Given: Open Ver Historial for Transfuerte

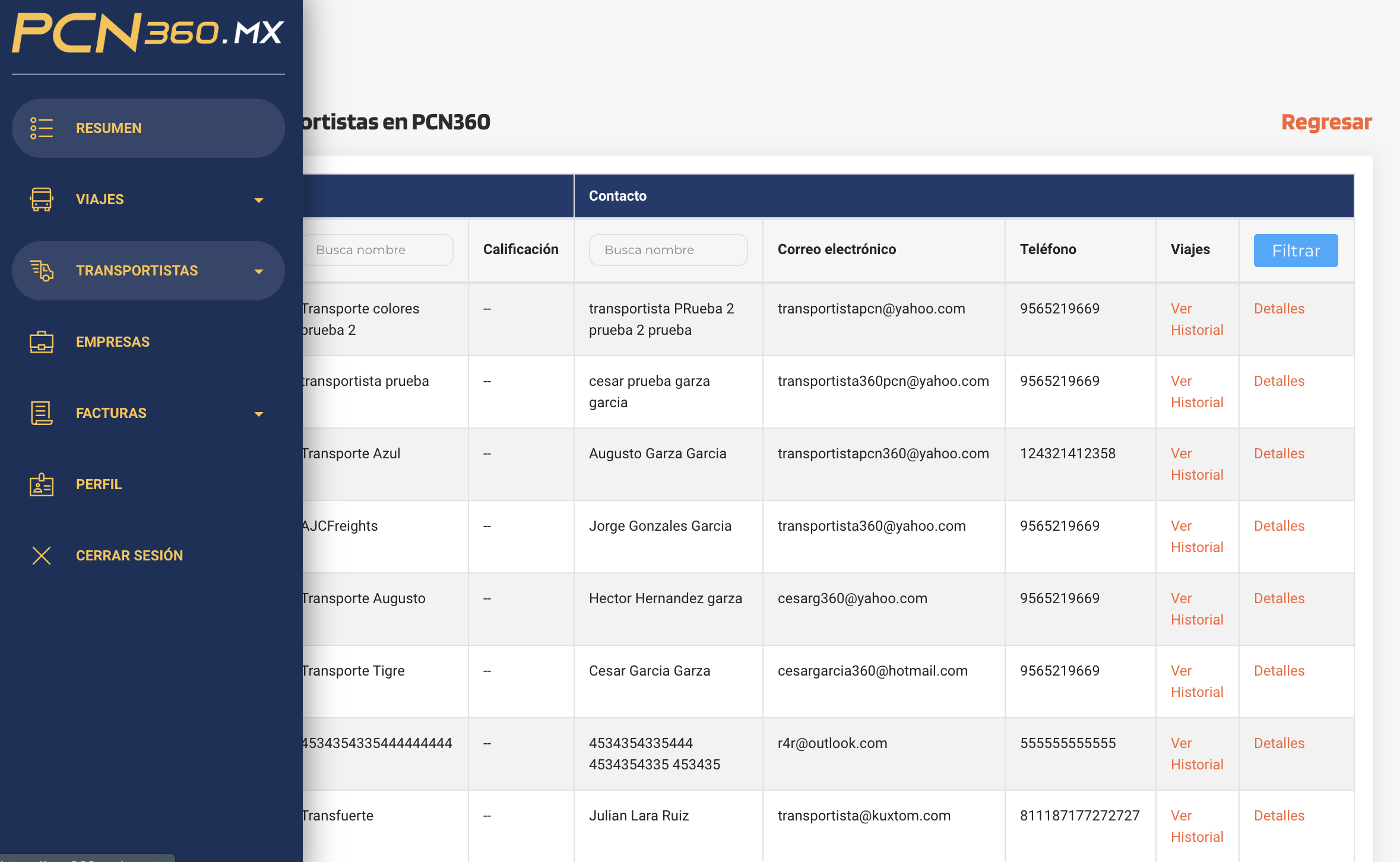Looking at the screenshot, I should click(1197, 826).
